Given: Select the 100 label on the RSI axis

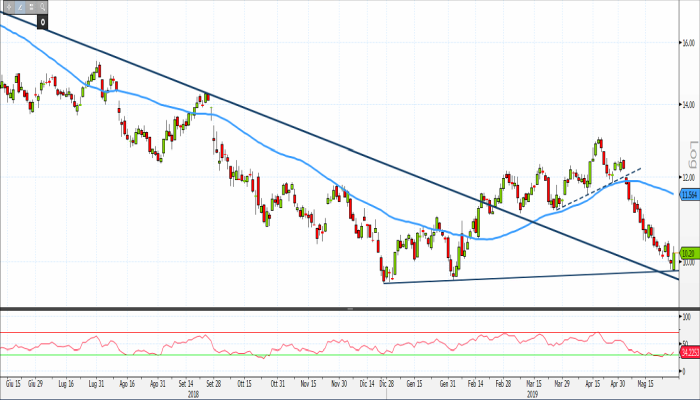Looking at the screenshot, I should coord(687,317).
